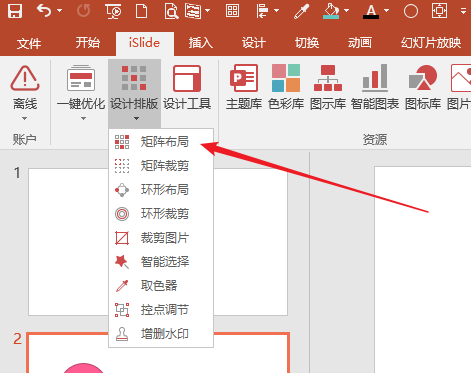Image resolution: width=471 pixels, height=373 pixels.
Task: Click the 设计排版 button
Action: coord(134,93)
